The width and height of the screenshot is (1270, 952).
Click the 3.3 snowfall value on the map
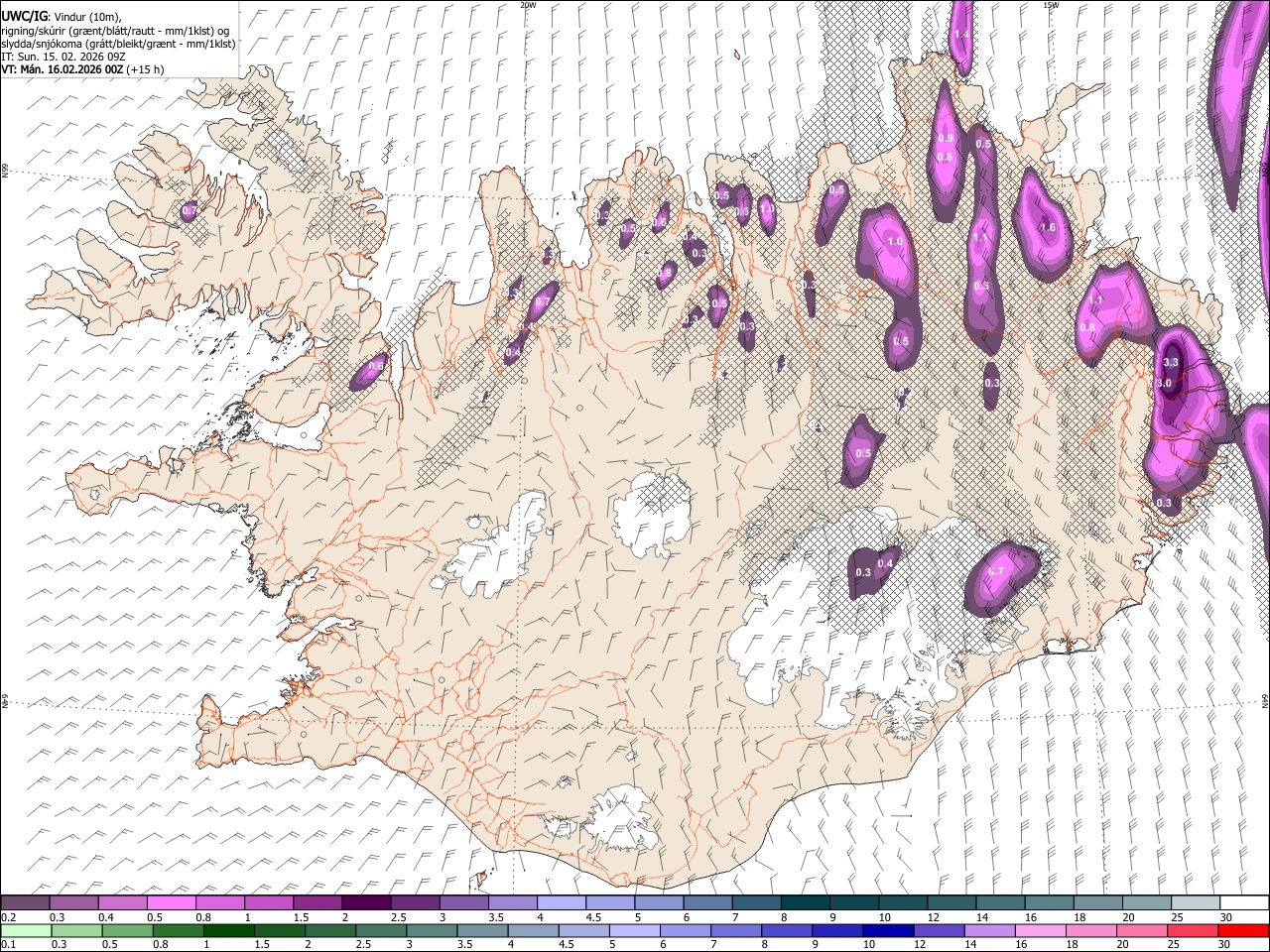coord(1171,364)
